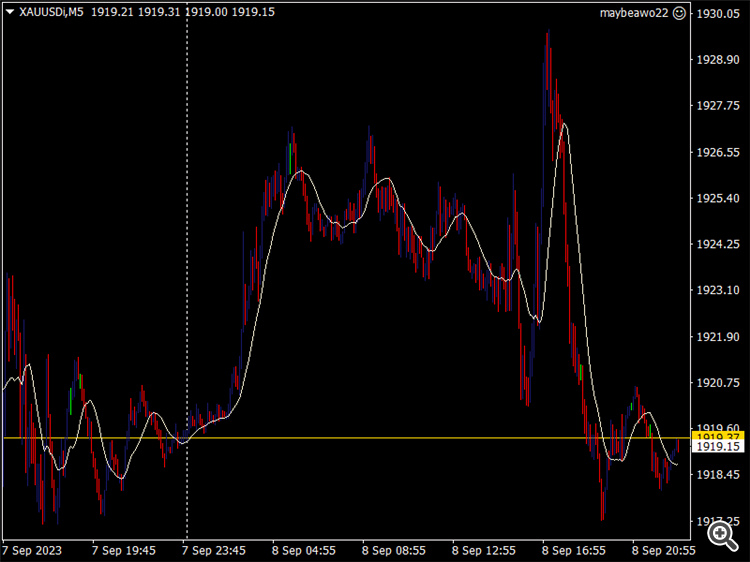
Task: Click the 1921.90 price scale label
Action: tap(717, 336)
